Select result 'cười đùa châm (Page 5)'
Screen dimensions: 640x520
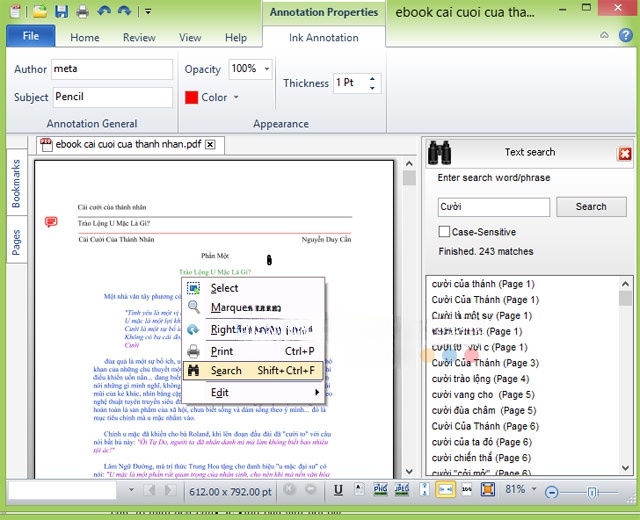pyautogui.click(x=484, y=410)
